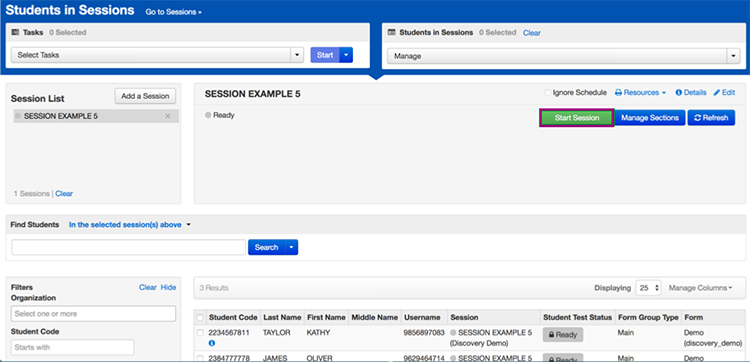Select the checkbox for student TAYLOR KATHY
Image resolution: width=750 pixels, height=362 pixels.
point(200,333)
